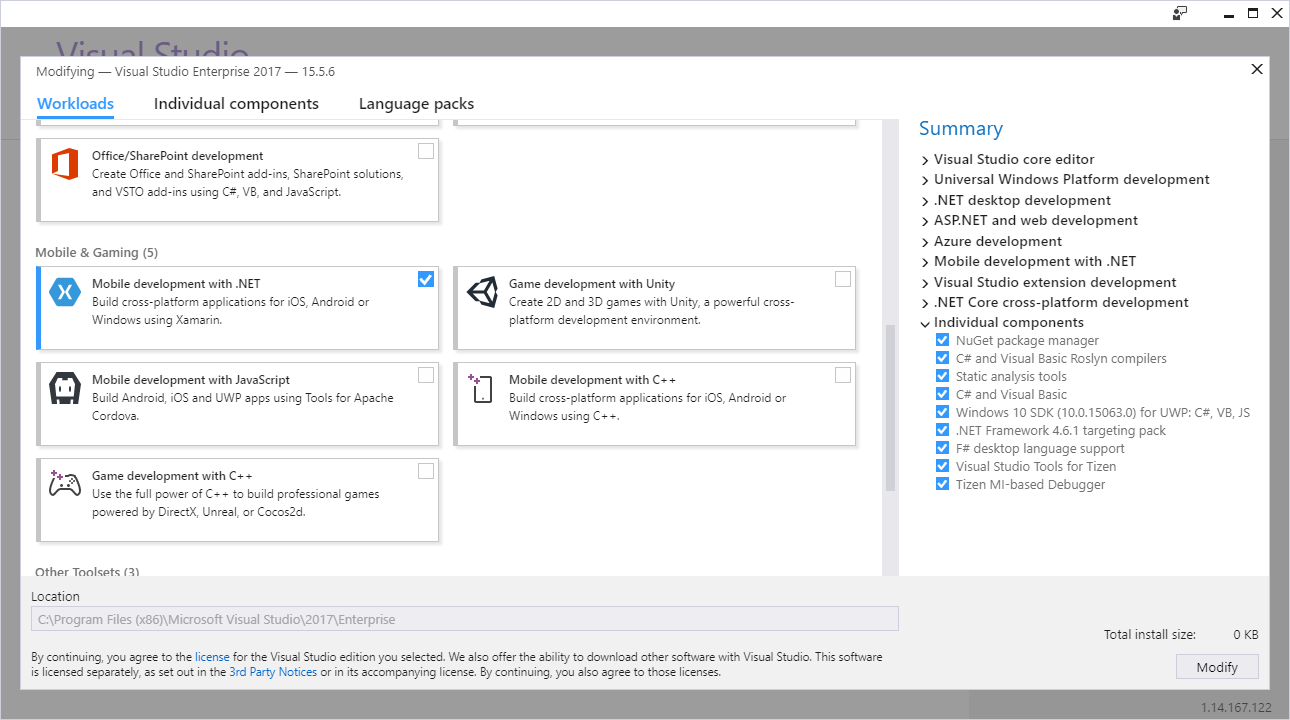Uncheck Static analysis tools component

(x=942, y=376)
